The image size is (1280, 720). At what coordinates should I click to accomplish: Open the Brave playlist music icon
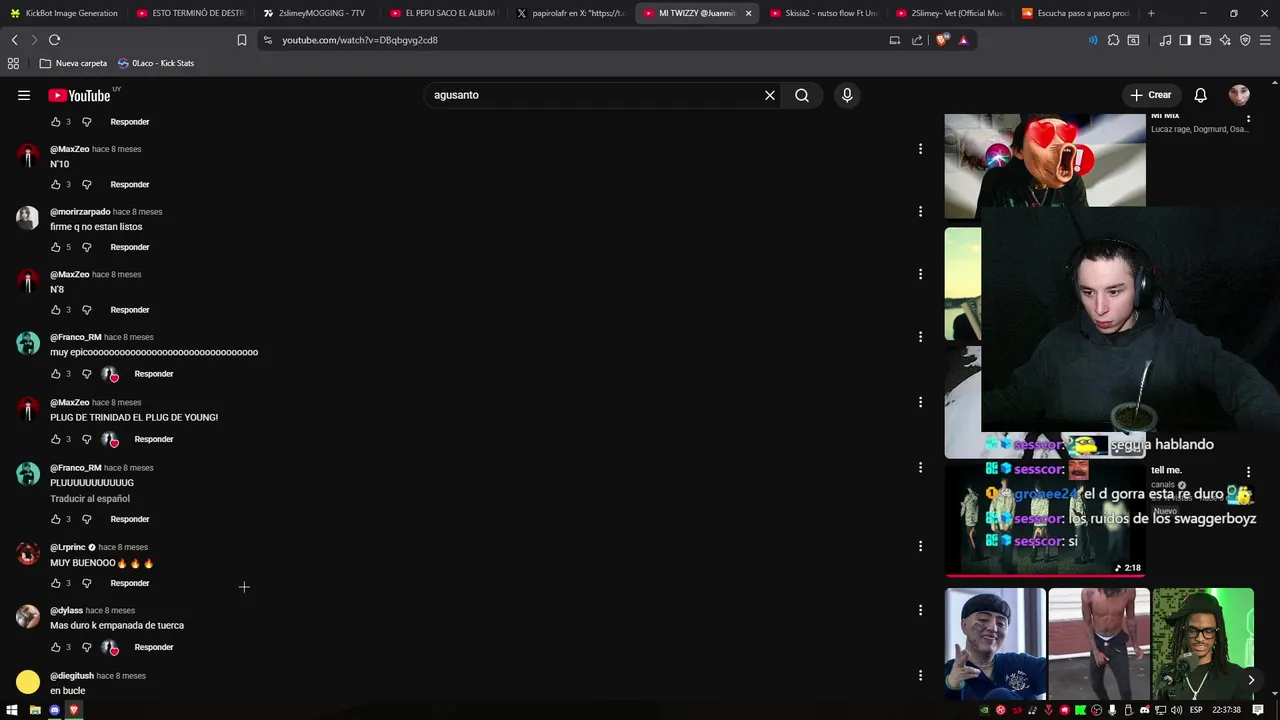tap(1165, 40)
